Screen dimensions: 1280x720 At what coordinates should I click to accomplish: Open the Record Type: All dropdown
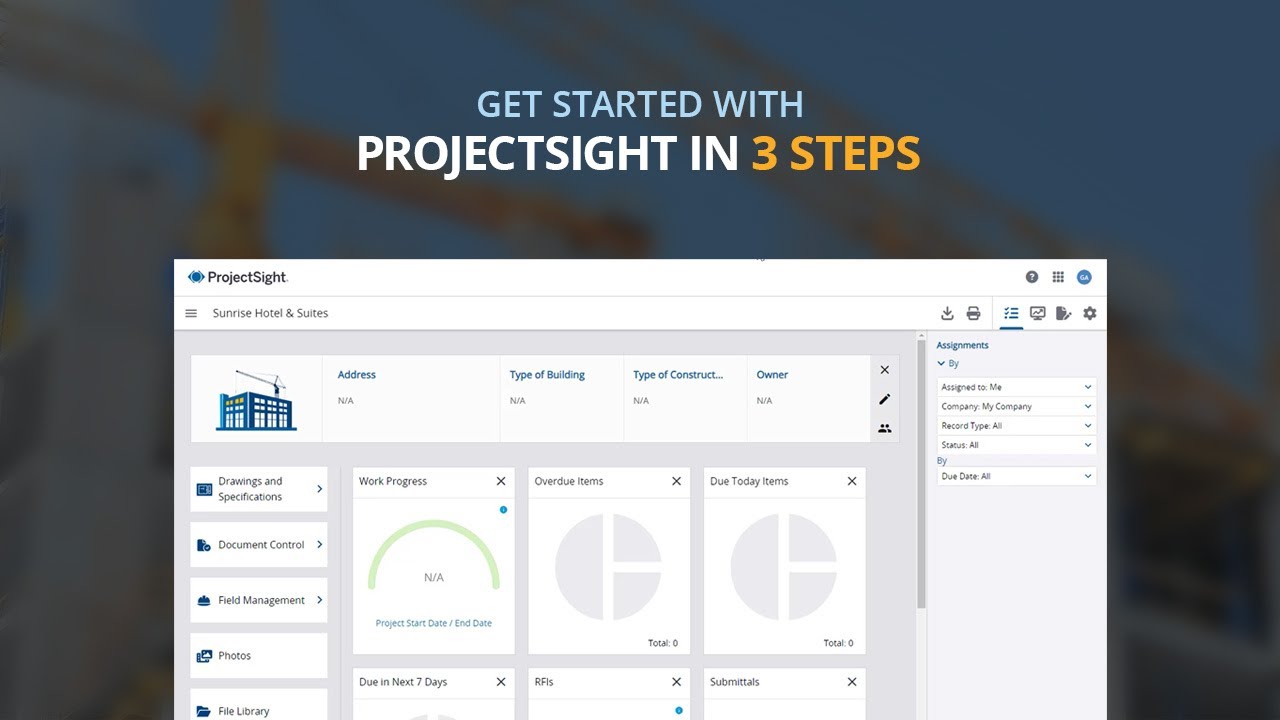[1016, 426]
